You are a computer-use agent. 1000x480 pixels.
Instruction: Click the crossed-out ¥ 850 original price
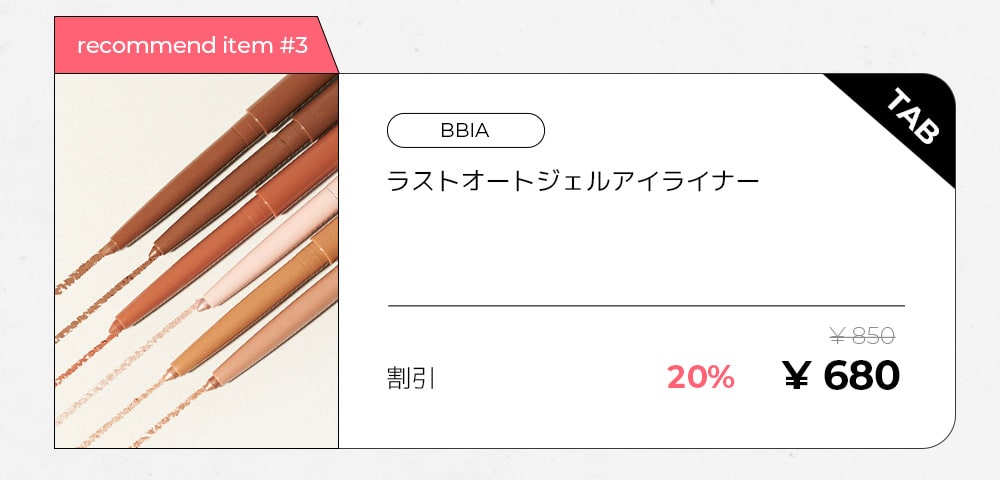[861, 336]
